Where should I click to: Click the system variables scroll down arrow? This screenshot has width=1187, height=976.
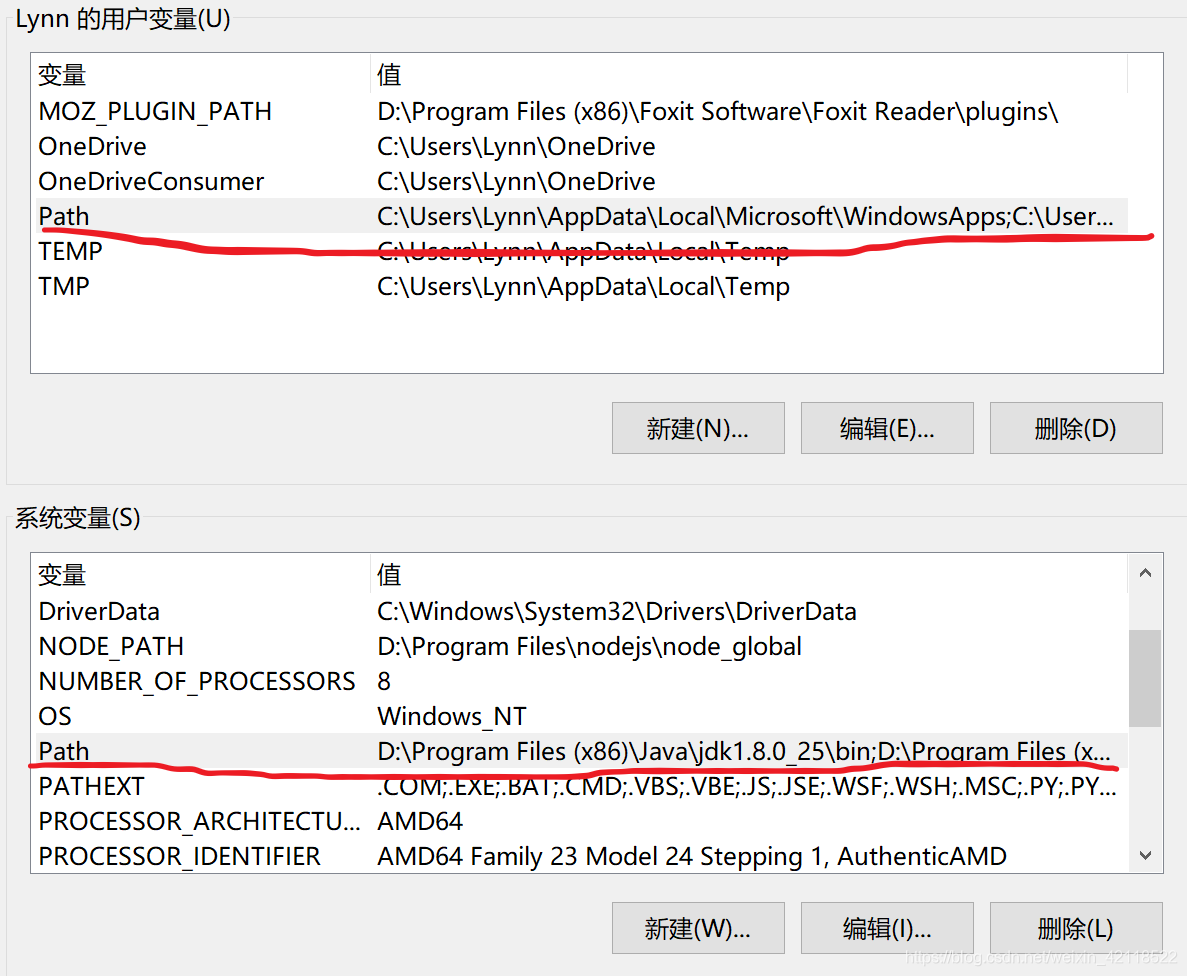coord(1145,855)
